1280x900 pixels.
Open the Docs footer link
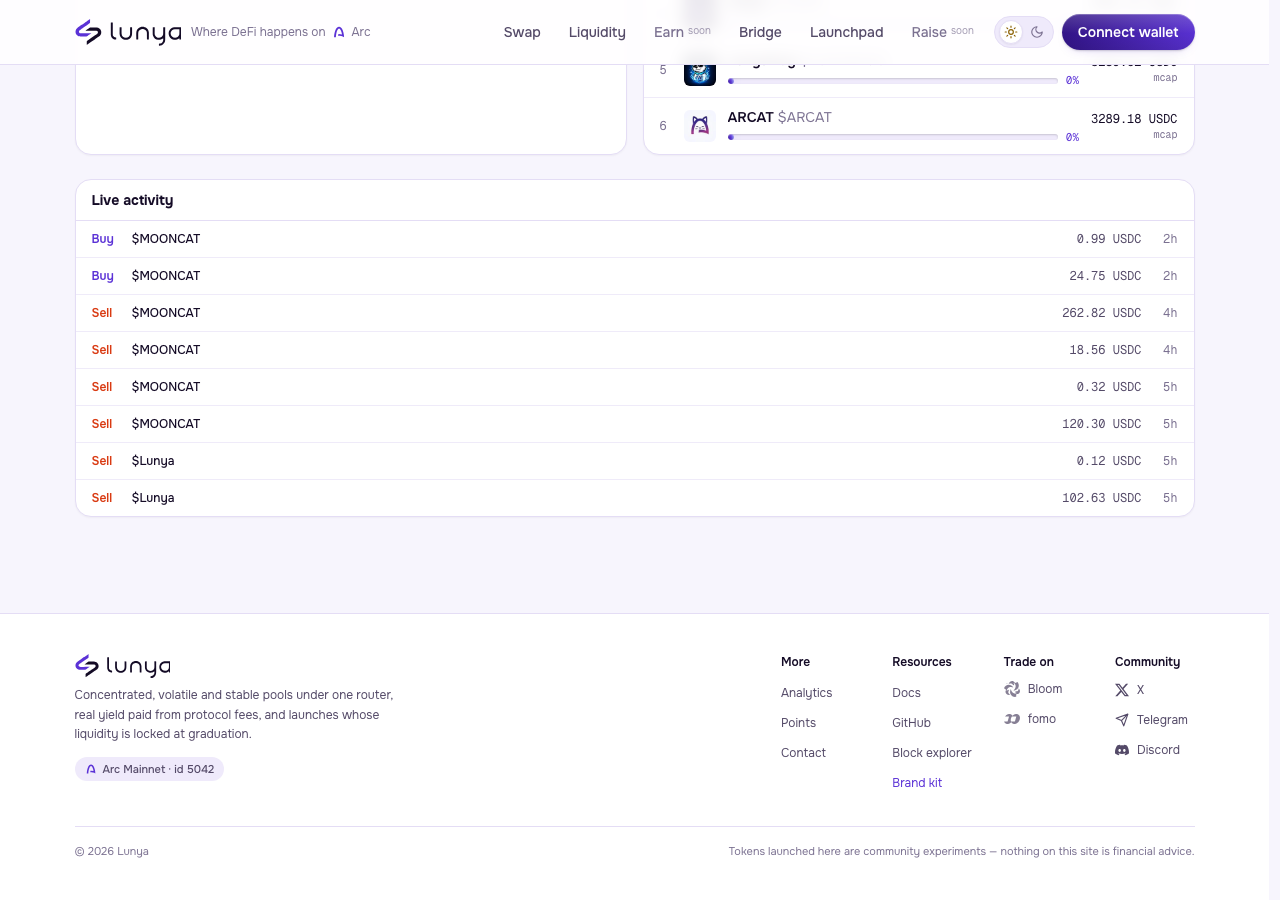click(x=906, y=693)
